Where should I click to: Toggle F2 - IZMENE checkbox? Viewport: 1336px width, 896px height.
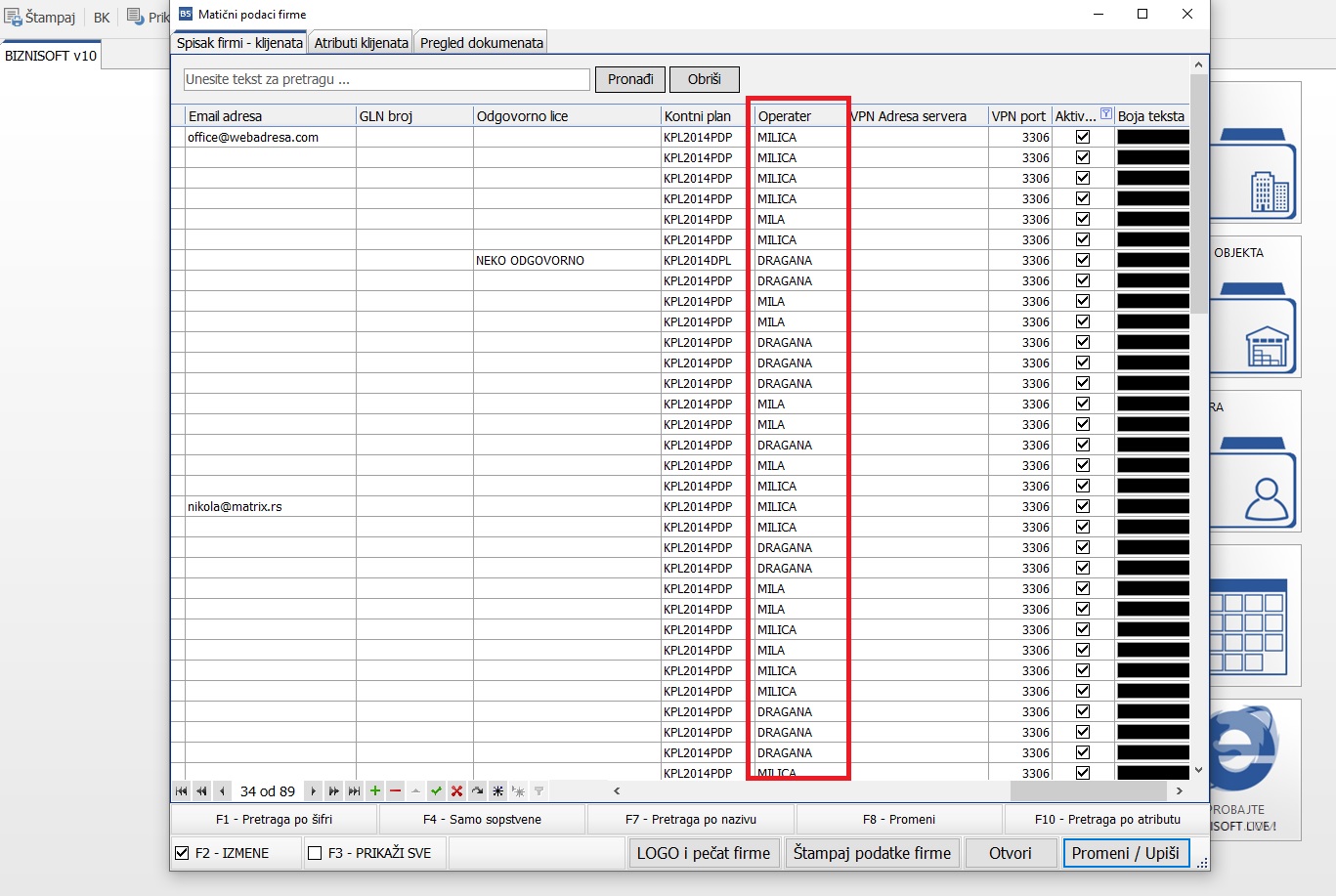[x=182, y=853]
